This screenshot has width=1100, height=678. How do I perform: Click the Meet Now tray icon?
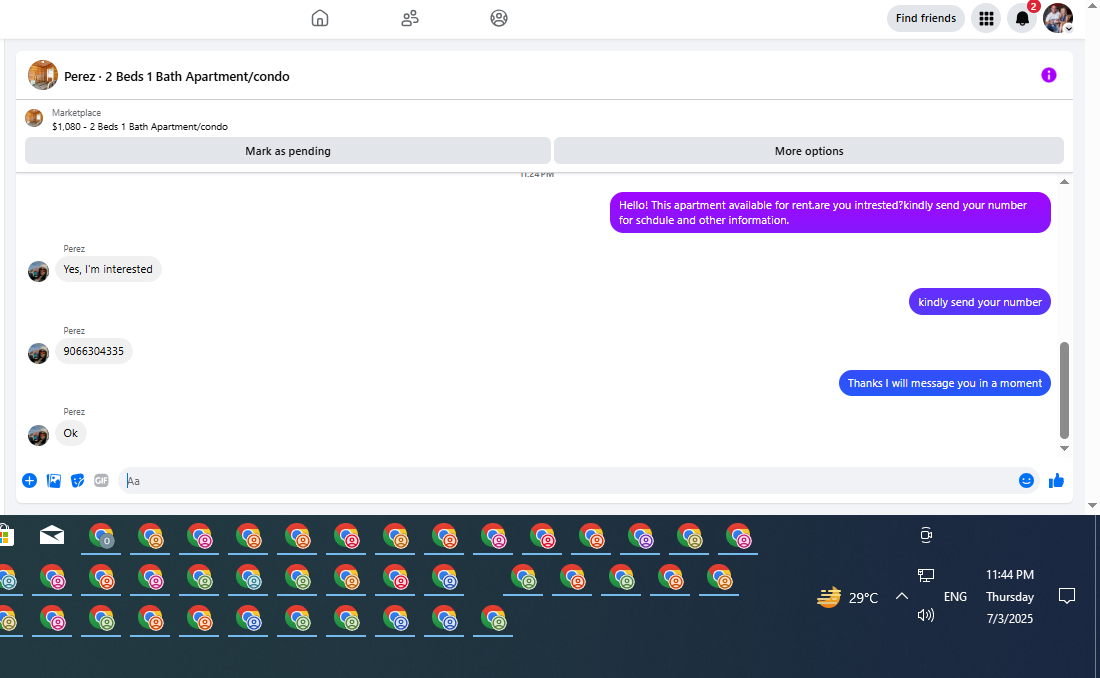click(x=926, y=535)
